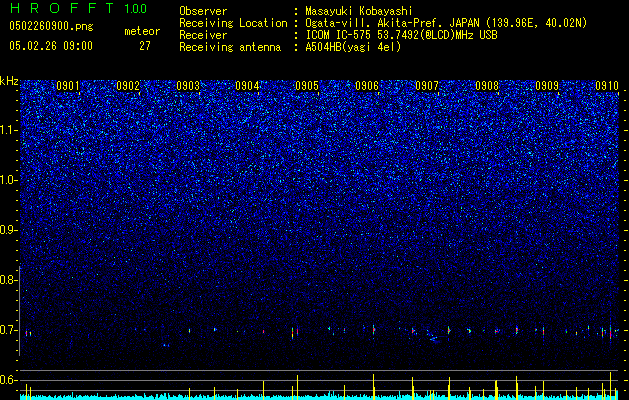The image size is (629, 400).
Task: Click the A504HB(yagi 4el) antenna text
Action: (x=353, y=47)
